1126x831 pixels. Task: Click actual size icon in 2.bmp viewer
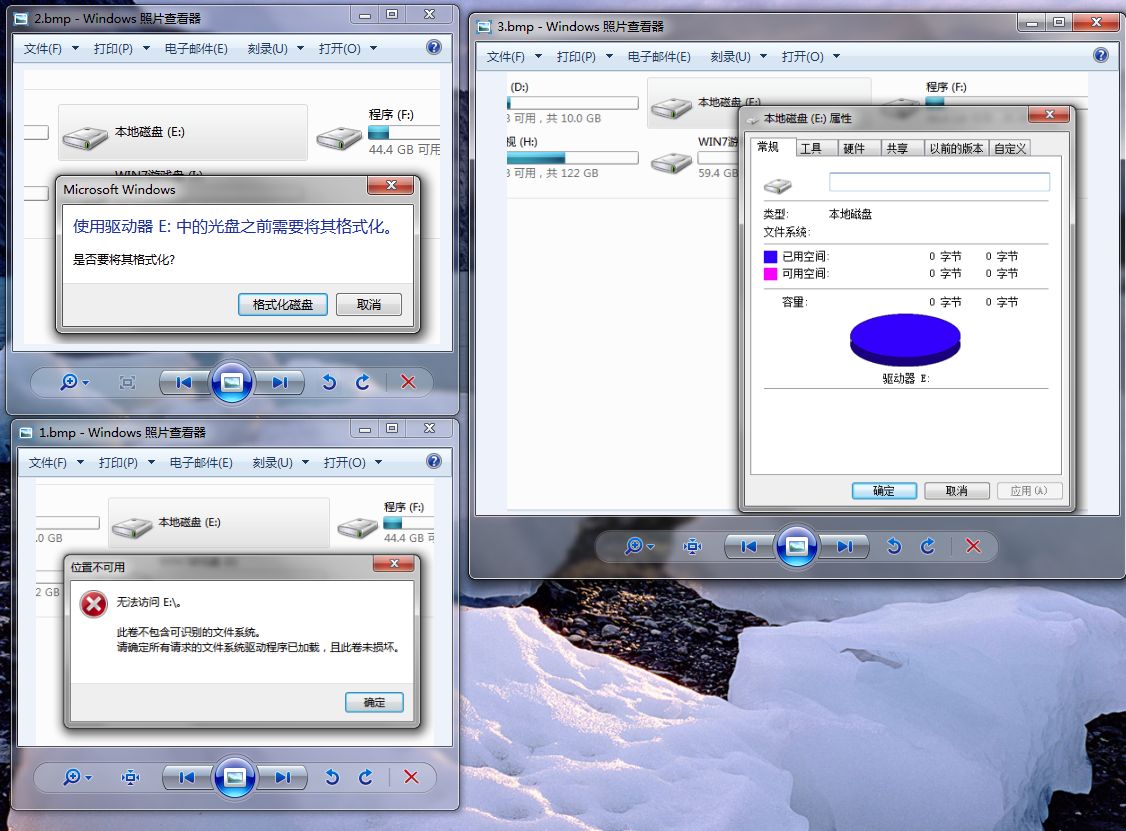pos(127,382)
